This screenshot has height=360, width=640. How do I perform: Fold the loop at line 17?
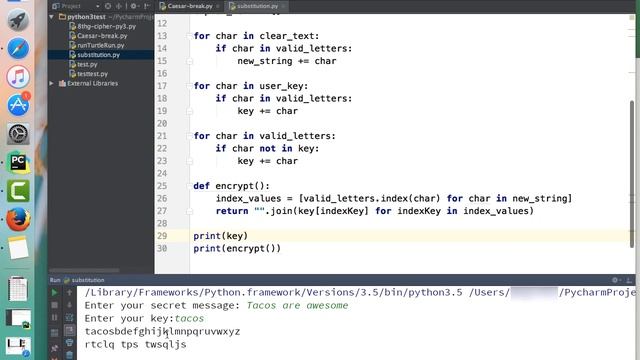[189, 86]
